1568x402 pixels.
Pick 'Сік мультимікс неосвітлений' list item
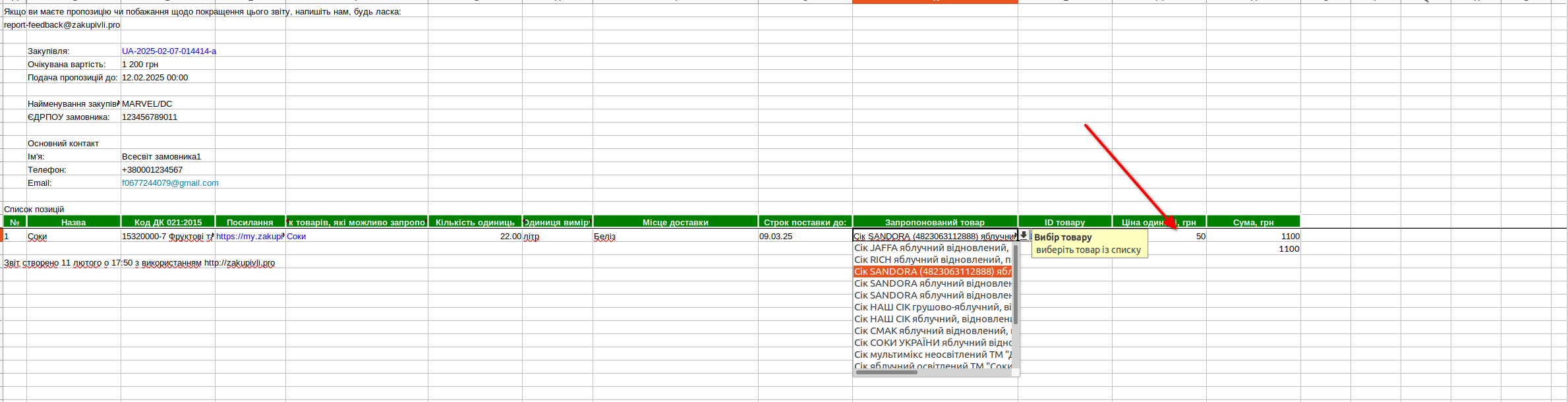click(932, 355)
